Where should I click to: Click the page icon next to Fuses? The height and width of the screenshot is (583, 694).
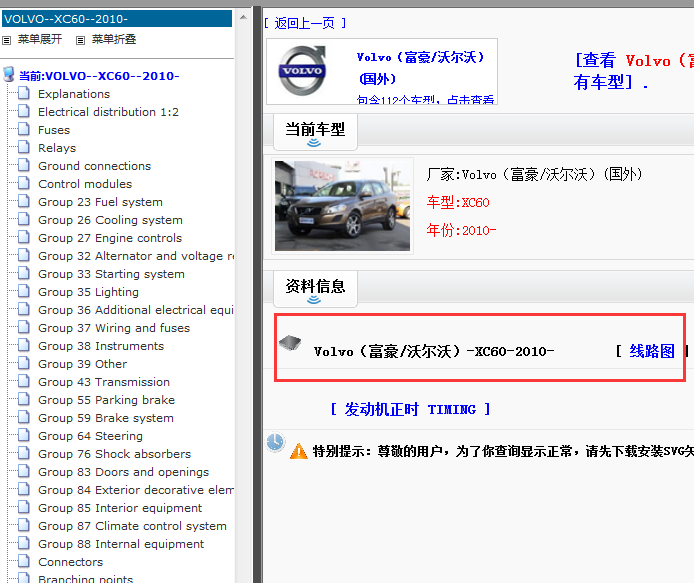point(24,129)
